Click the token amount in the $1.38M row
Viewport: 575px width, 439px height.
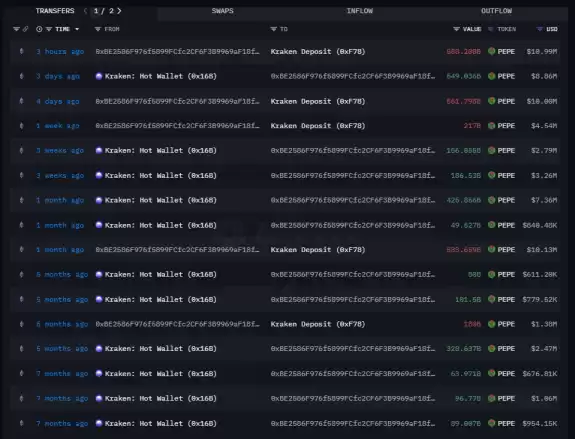coord(472,324)
